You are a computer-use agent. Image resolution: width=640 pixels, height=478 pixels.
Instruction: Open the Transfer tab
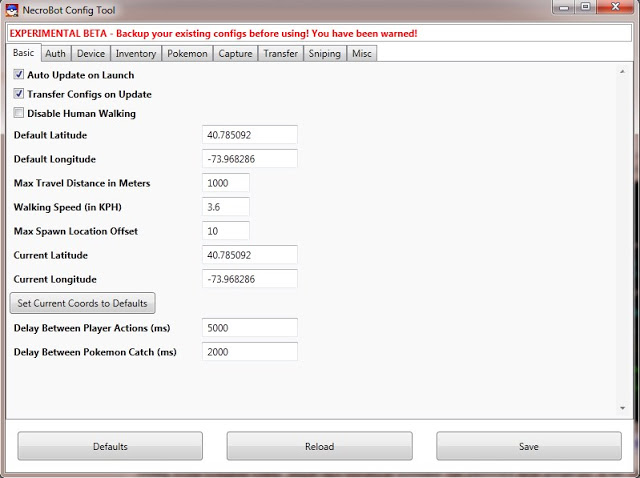click(281, 53)
